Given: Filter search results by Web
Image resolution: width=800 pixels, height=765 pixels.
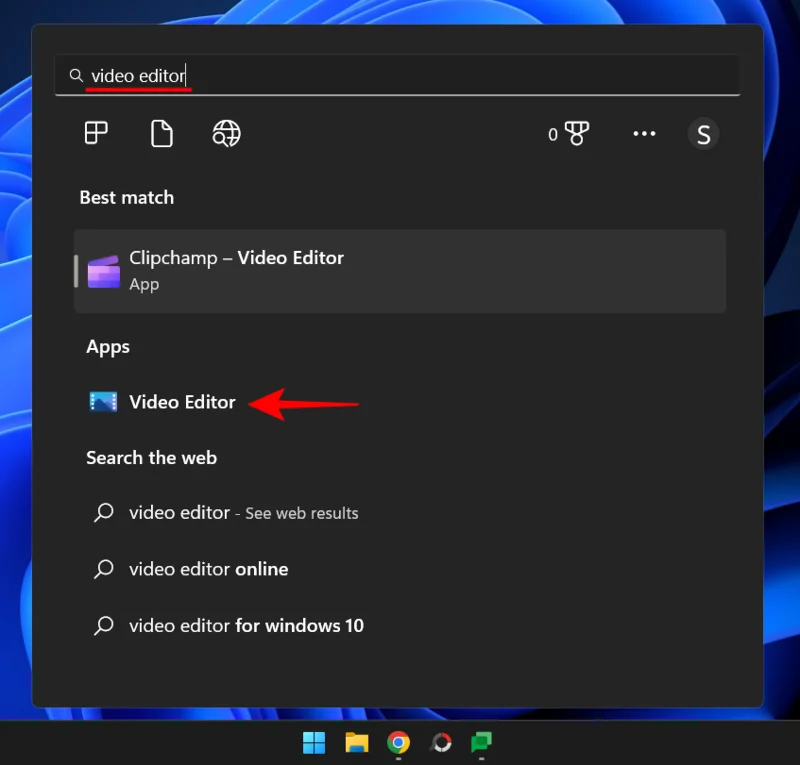Looking at the screenshot, I should (x=225, y=133).
